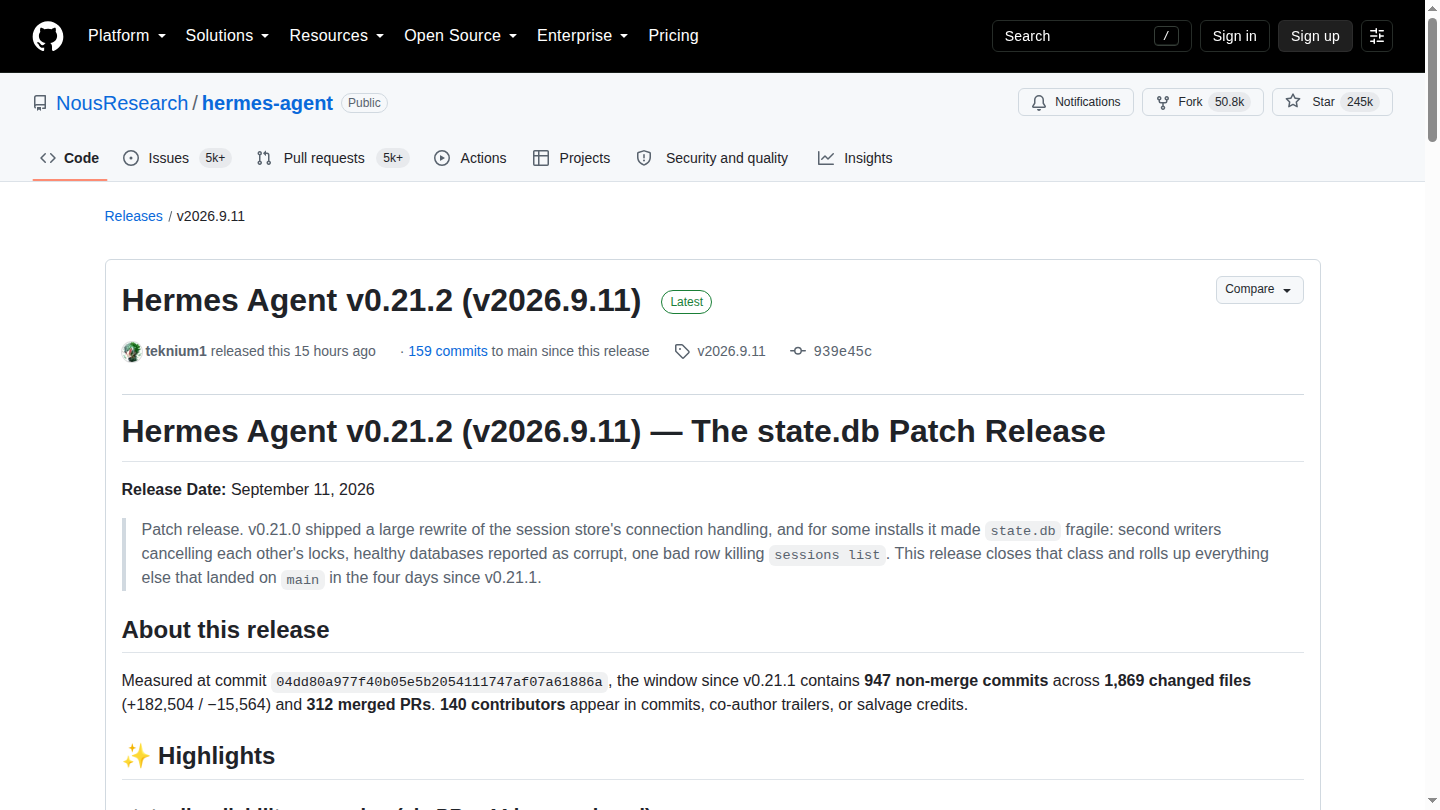Image resolution: width=1440 pixels, height=810 pixels.
Task: Open the Security and quality tab
Action: point(712,158)
